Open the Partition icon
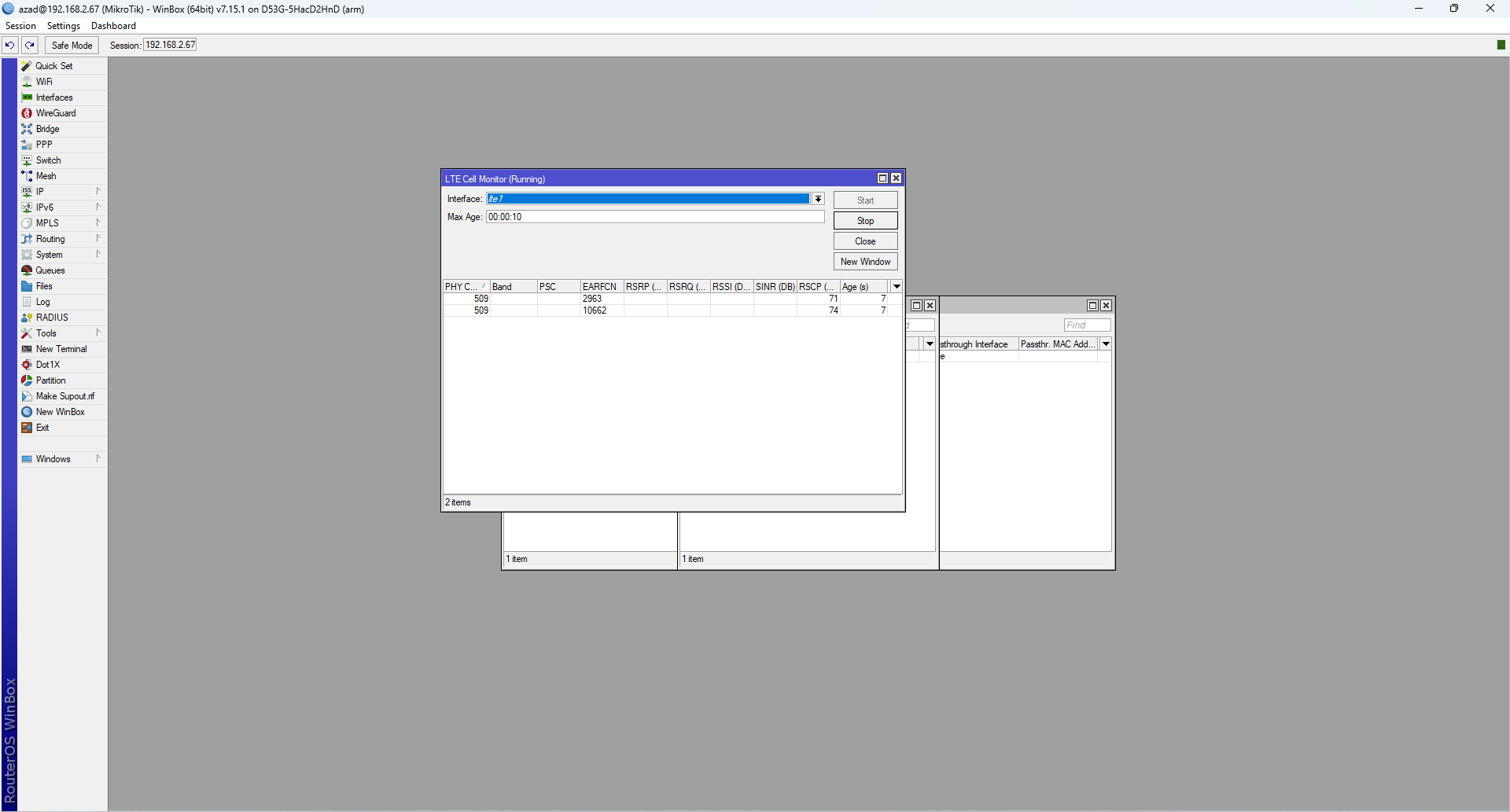The width and height of the screenshot is (1510, 812). 27,380
